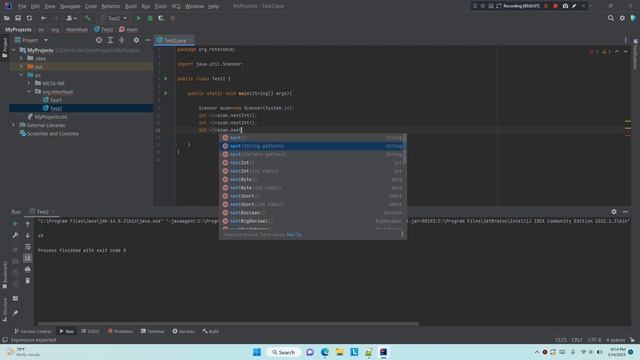Open the Problems tool window
This screenshot has height=360, width=640.
120,331
